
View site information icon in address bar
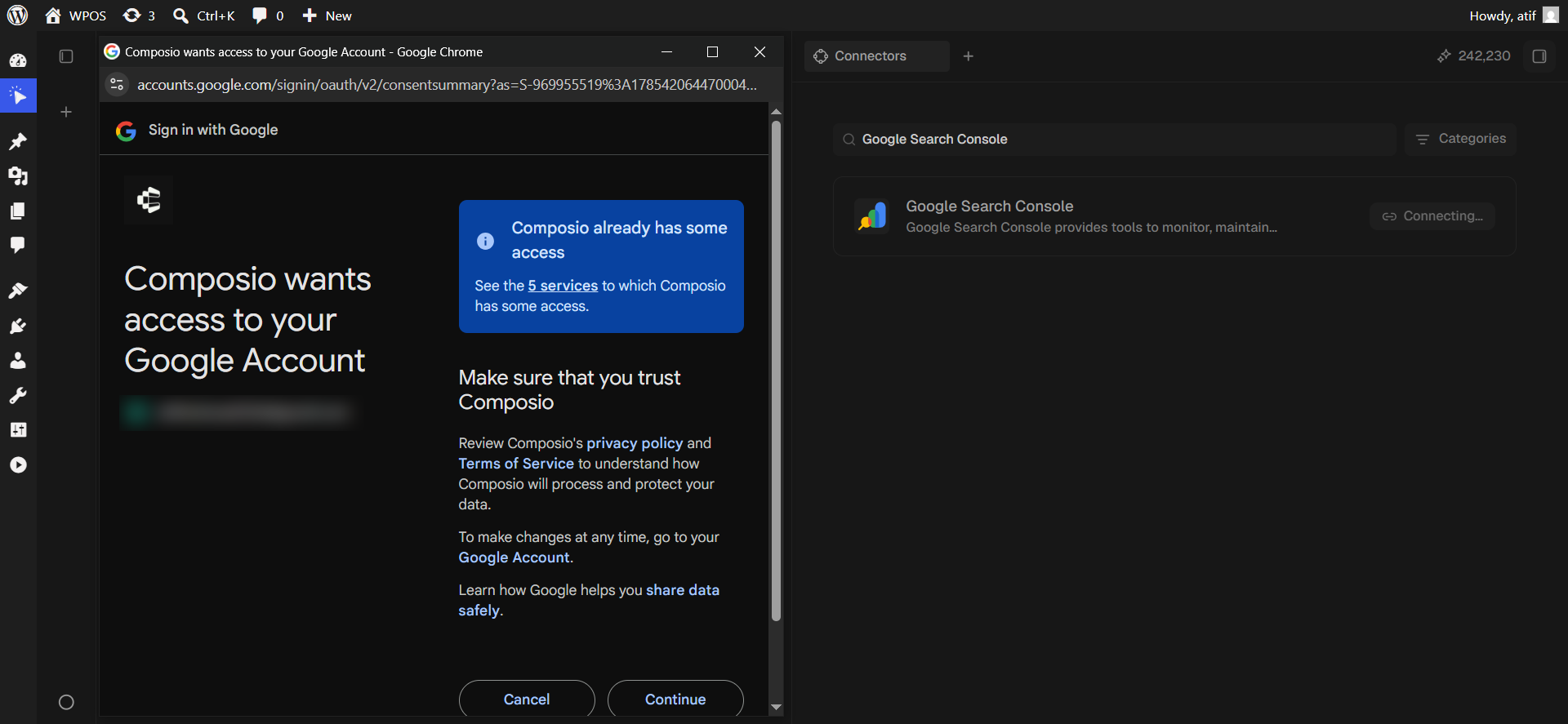pos(117,84)
